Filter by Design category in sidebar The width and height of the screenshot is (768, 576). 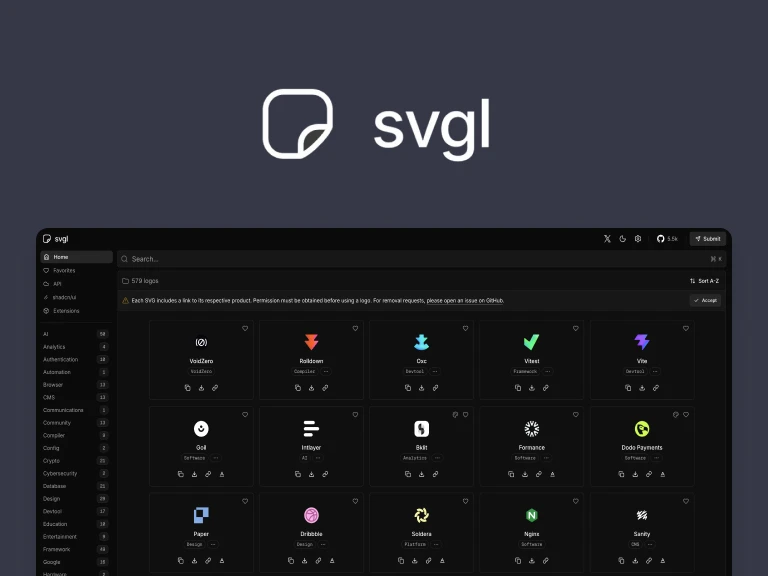tap(75, 499)
